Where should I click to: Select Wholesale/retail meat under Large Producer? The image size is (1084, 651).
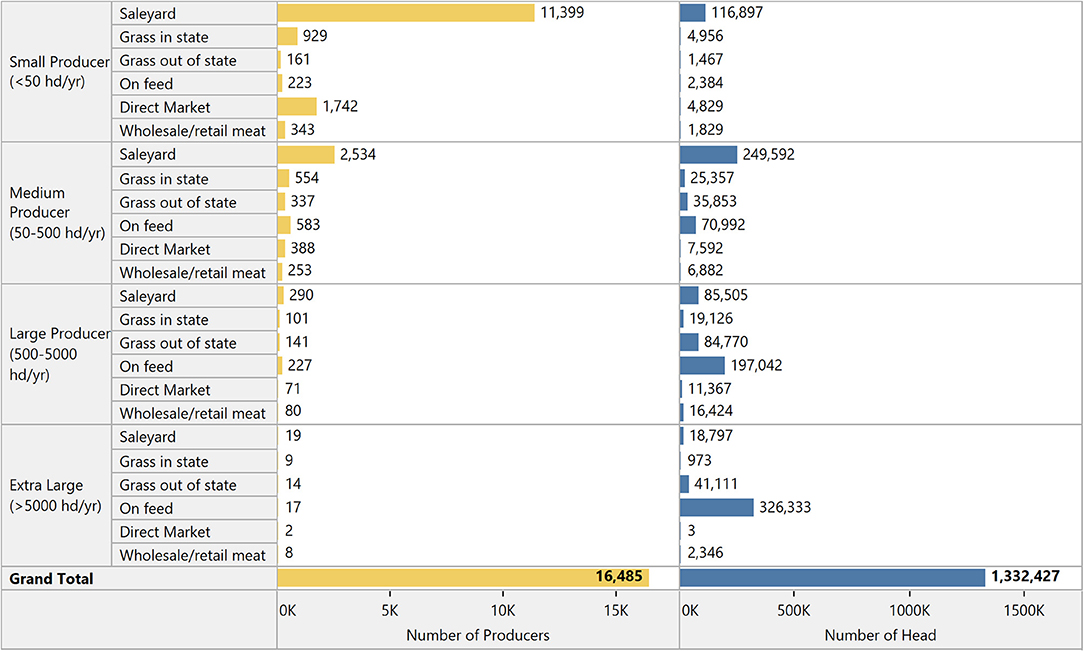click(192, 413)
